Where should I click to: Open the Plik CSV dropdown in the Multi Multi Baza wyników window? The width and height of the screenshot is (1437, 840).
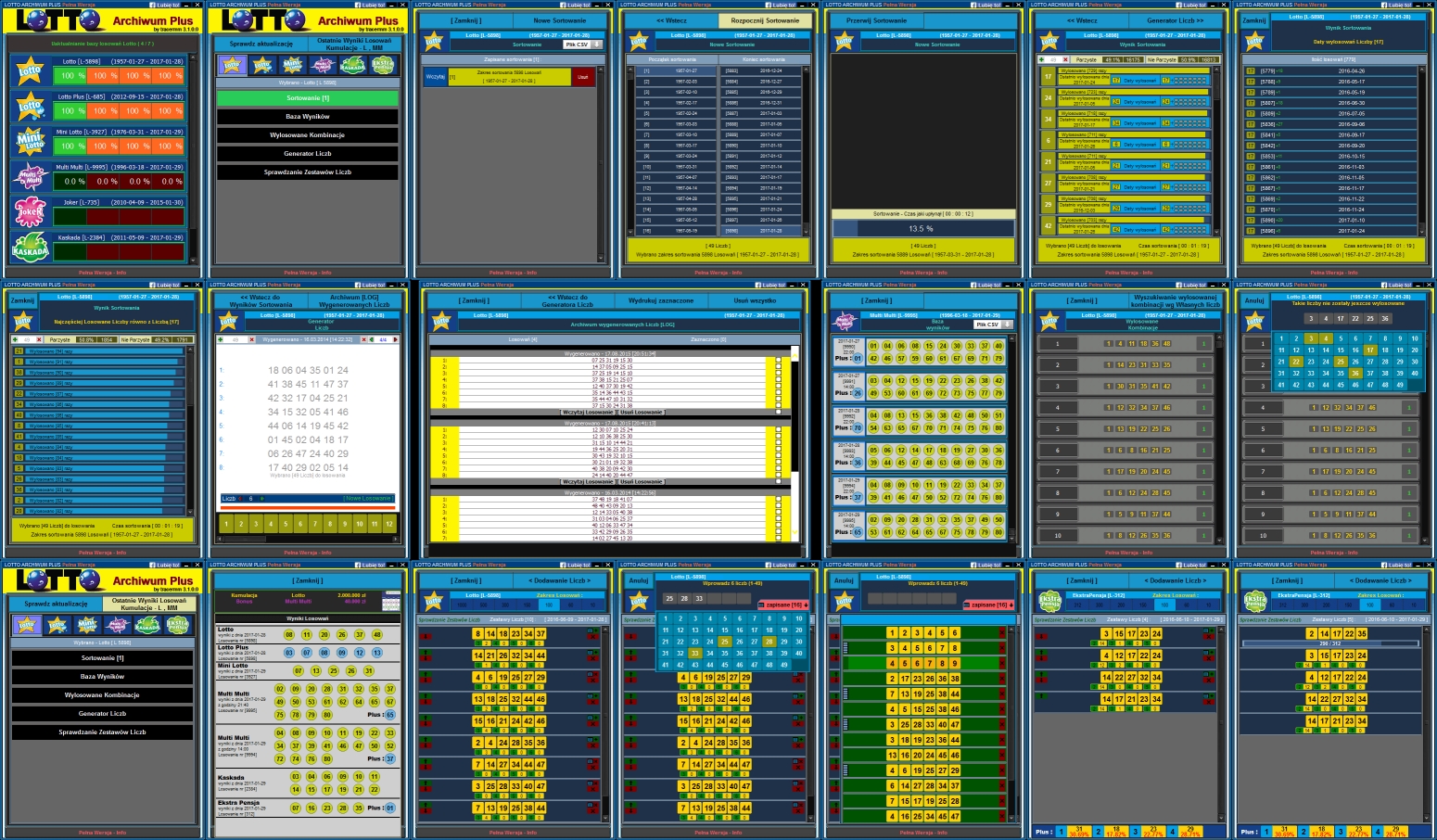(x=994, y=325)
